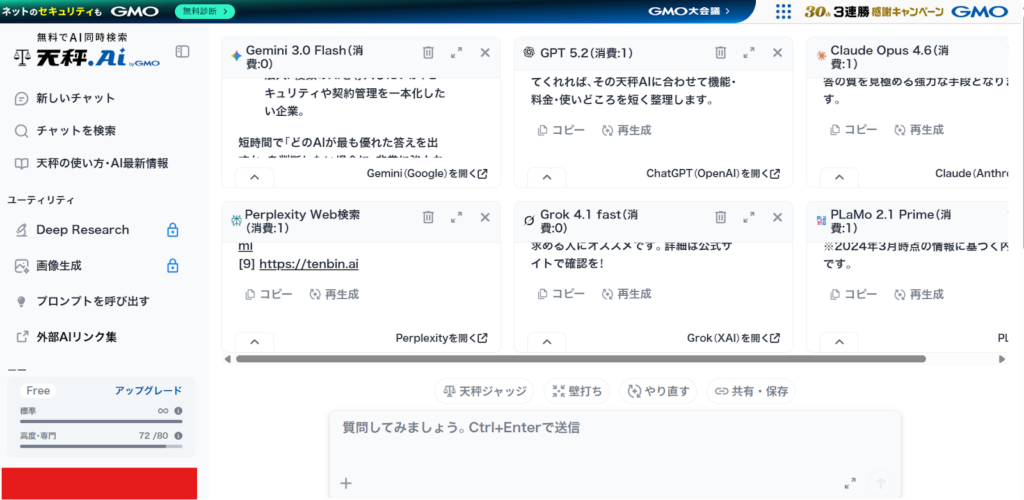Open 天秤の使い方・AI最新情報
Image resolution: width=1024 pixels, height=500 pixels.
pos(91,163)
